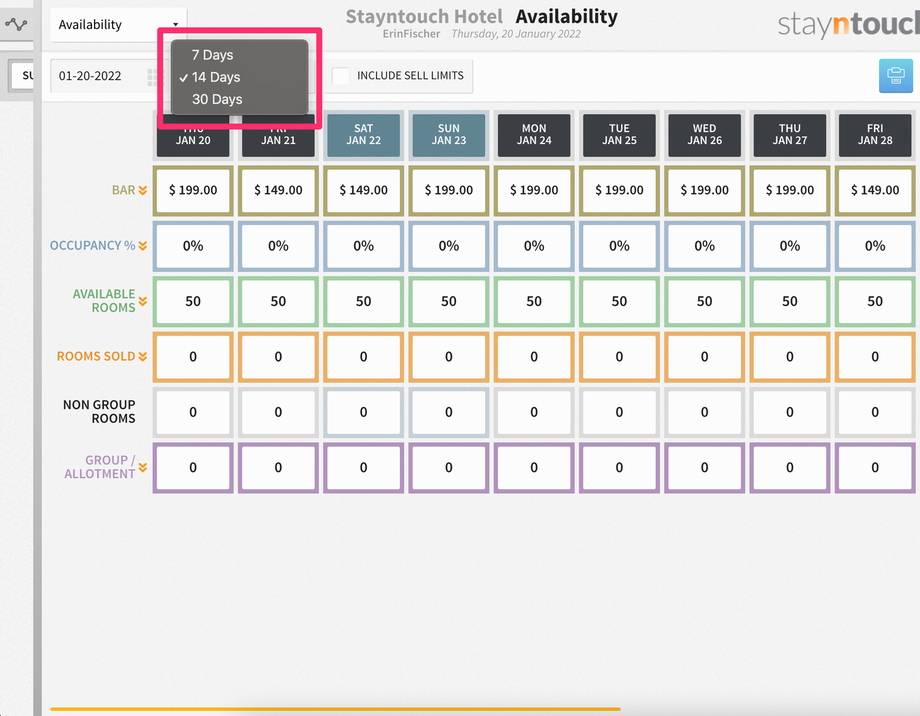Viewport: 920px width, 716px height.
Task: Click the non group rooms cell for Jan 23
Action: pyautogui.click(x=449, y=413)
